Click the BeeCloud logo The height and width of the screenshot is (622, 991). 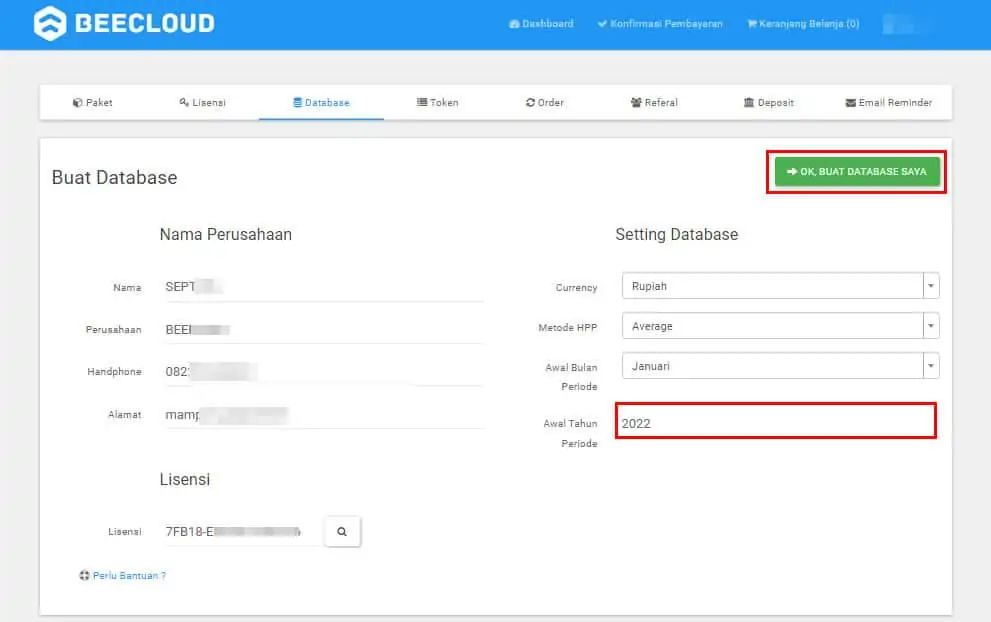[x=124, y=23]
